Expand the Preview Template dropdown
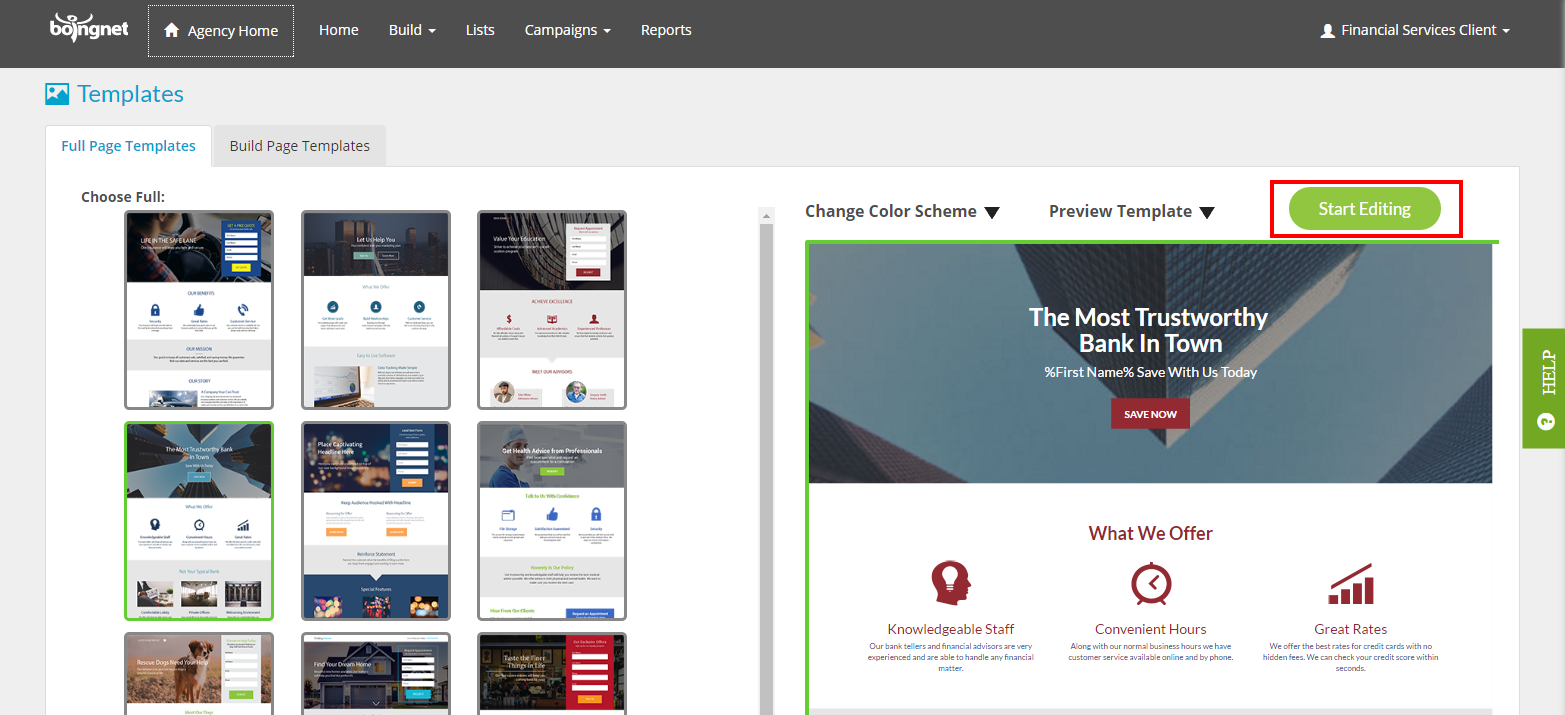The image size is (1565, 715). coord(1132,211)
